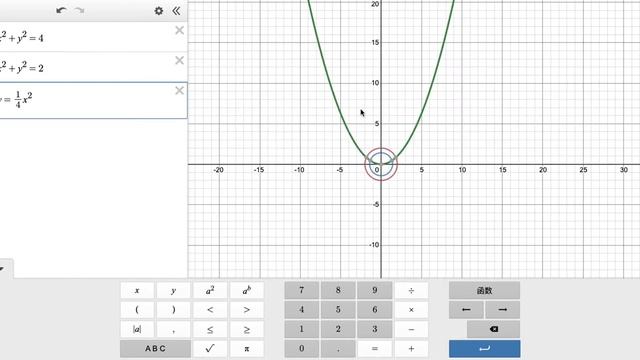Insert a comma from the keypad
The height and width of the screenshot is (360, 640).
click(173, 329)
